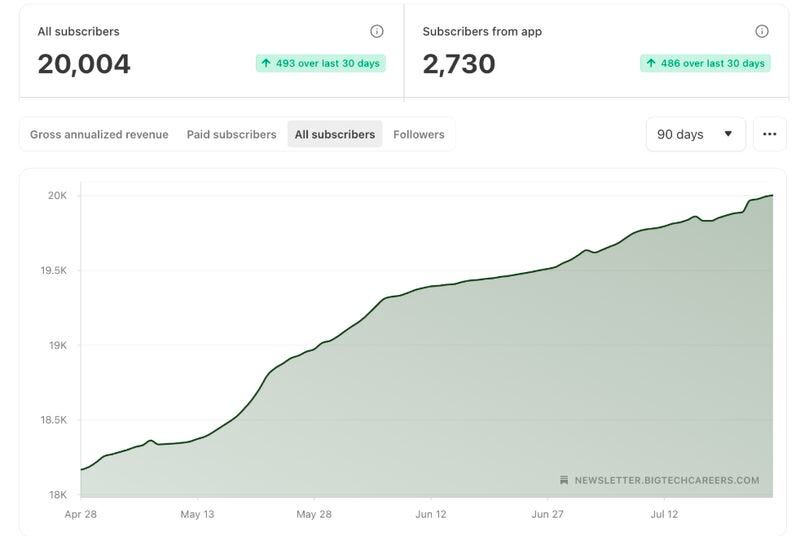Click the May 13 x-axis date
The height and width of the screenshot is (536, 800).
197,514
